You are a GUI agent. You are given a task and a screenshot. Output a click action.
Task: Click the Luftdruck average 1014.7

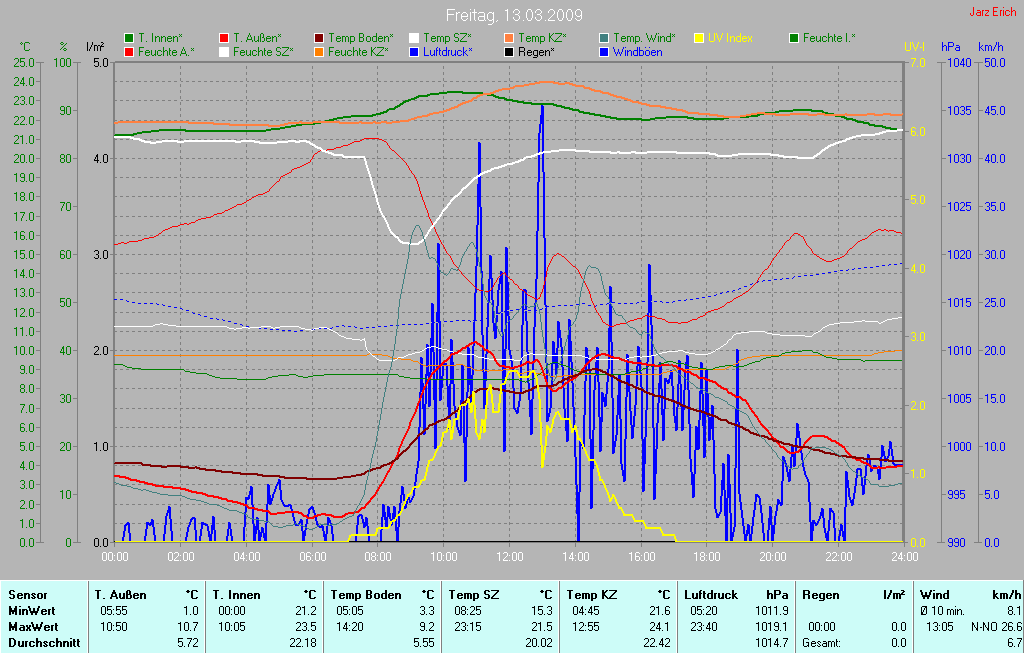click(773, 643)
